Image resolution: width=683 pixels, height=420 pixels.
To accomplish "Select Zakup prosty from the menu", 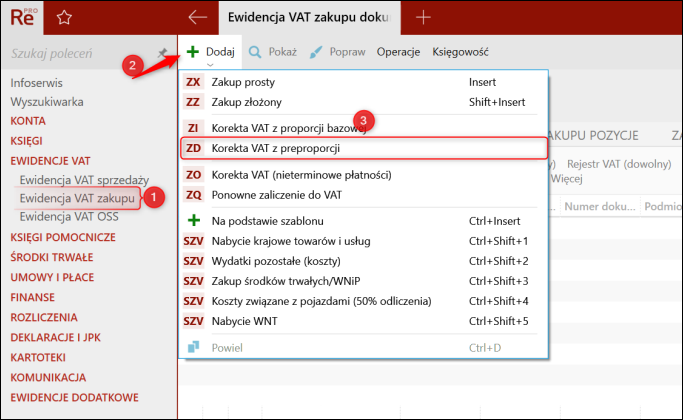I will coord(364,82).
